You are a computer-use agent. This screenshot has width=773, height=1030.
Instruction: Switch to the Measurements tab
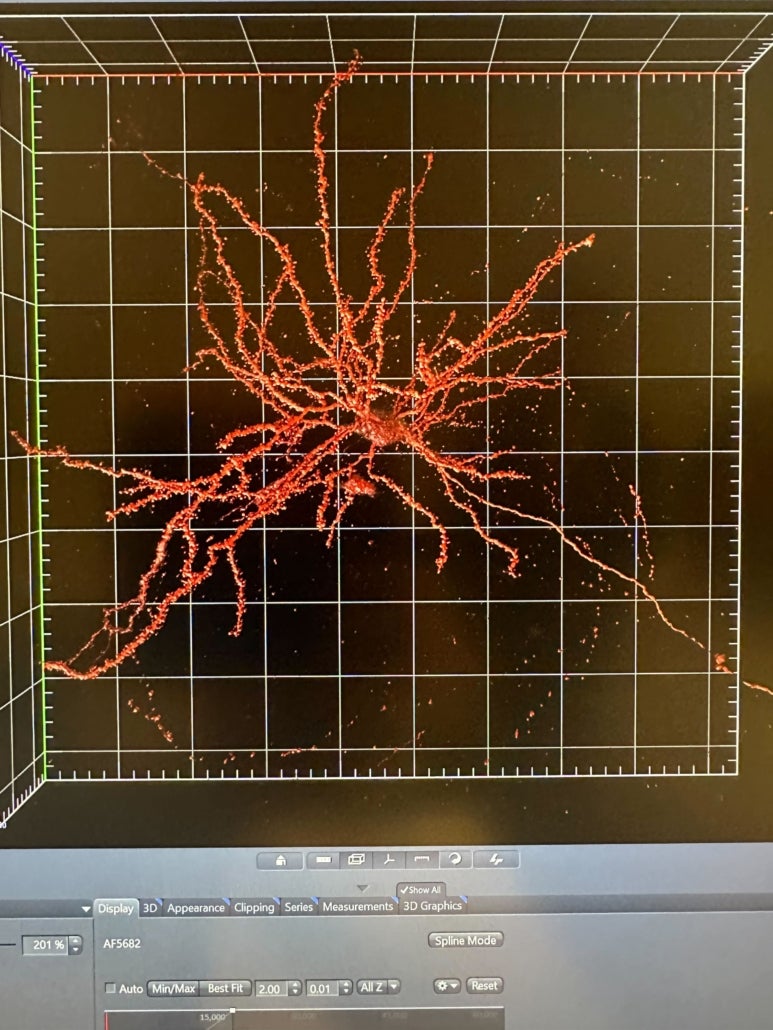pyautogui.click(x=357, y=907)
